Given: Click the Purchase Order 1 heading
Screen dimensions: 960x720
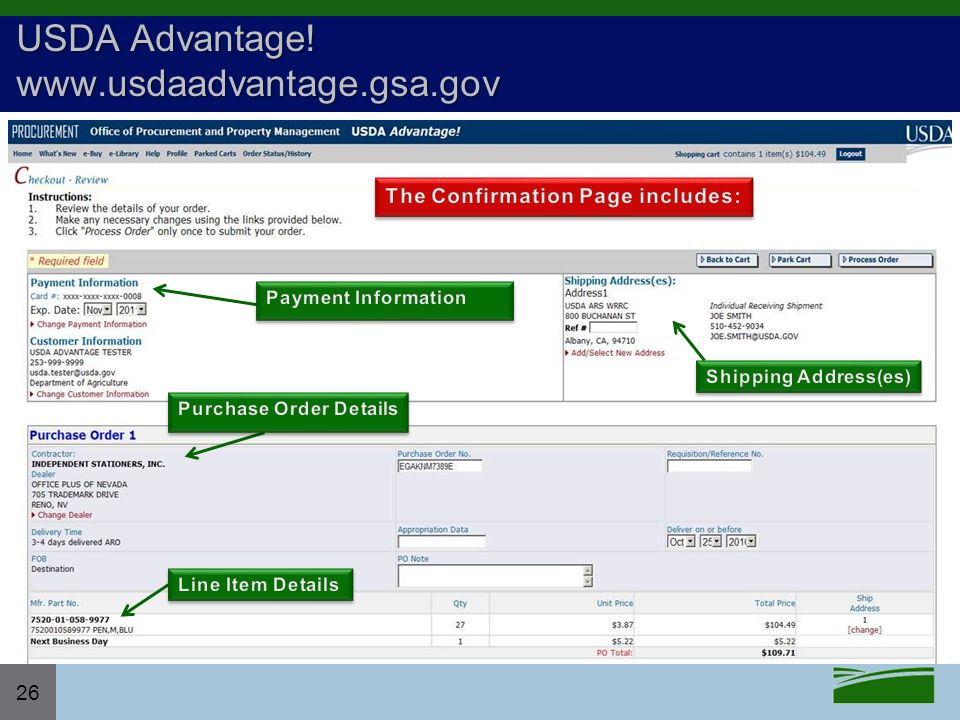Looking at the screenshot, I should [x=83, y=435].
